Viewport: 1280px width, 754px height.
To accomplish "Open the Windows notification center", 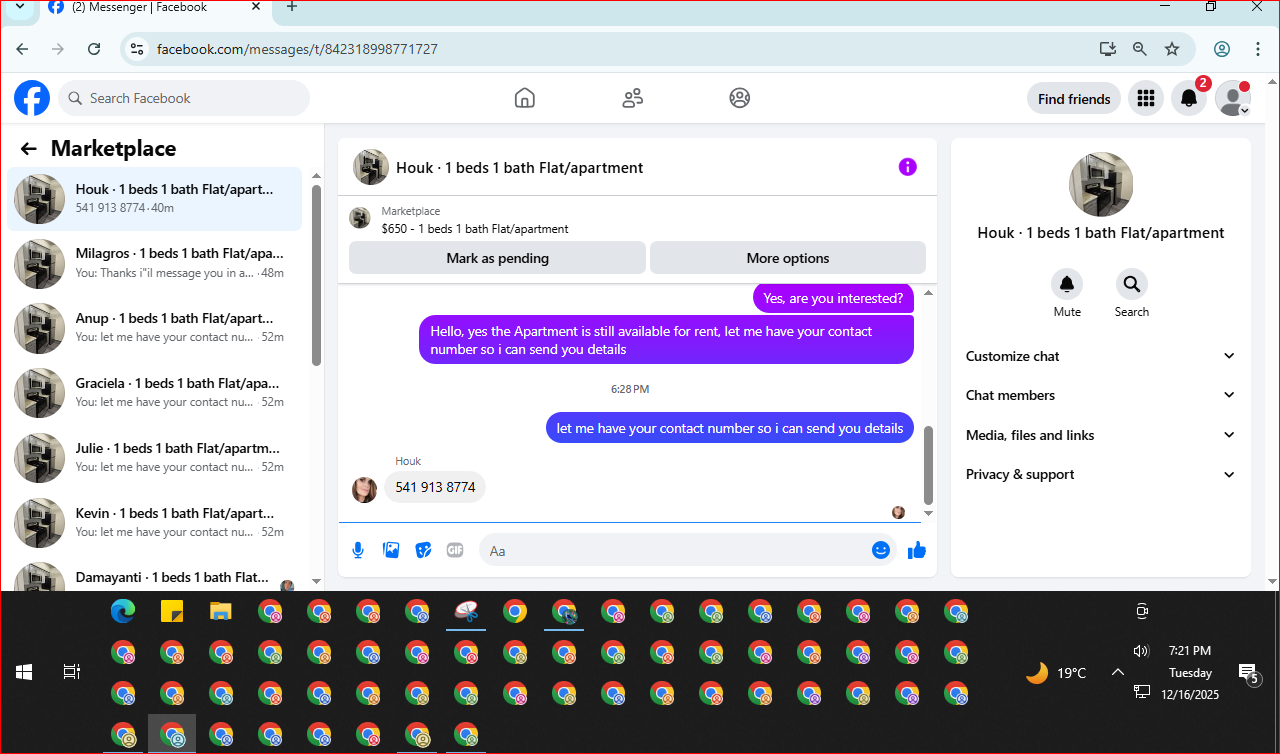I will click(x=1248, y=673).
